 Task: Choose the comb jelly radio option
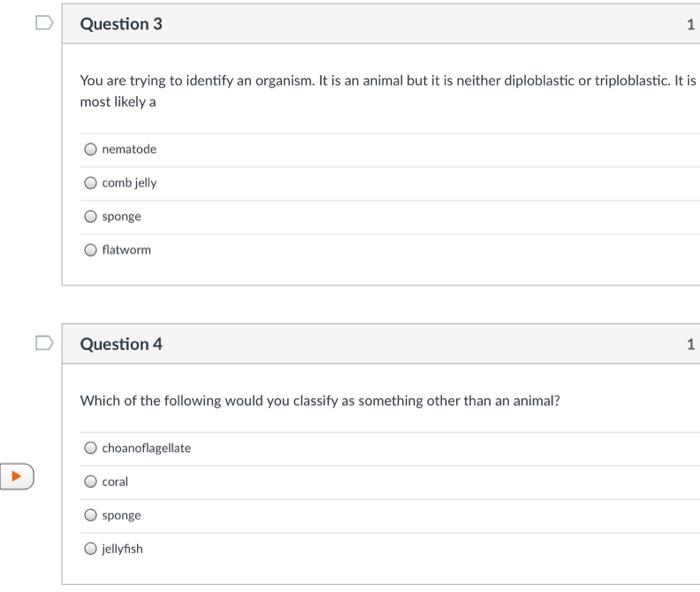[91, 183]
